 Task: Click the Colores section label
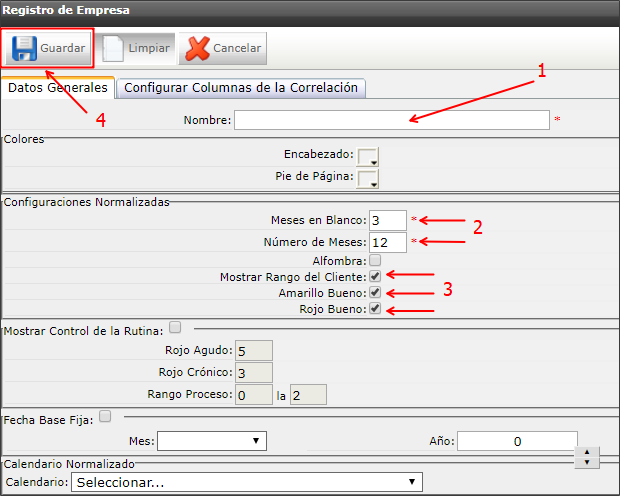pos(24,139)
